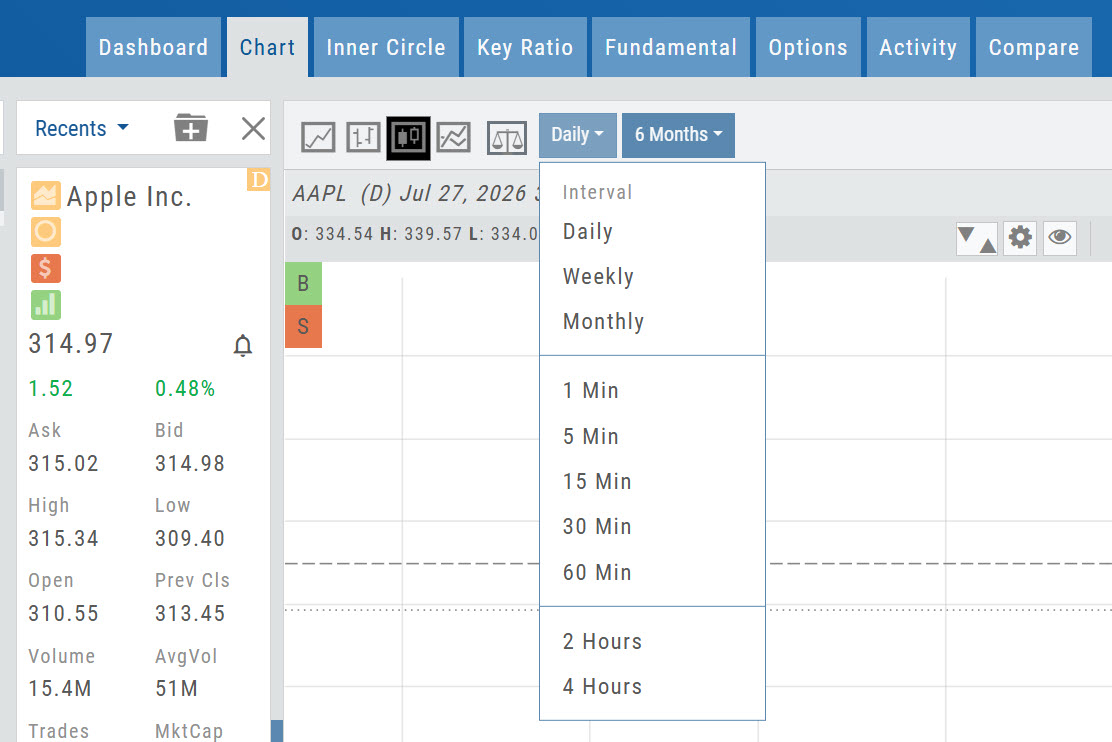Click the orange area chart icon beside Apple Inc.
The width and height of the screenshot is (1112, 742).
coord(45,195)
